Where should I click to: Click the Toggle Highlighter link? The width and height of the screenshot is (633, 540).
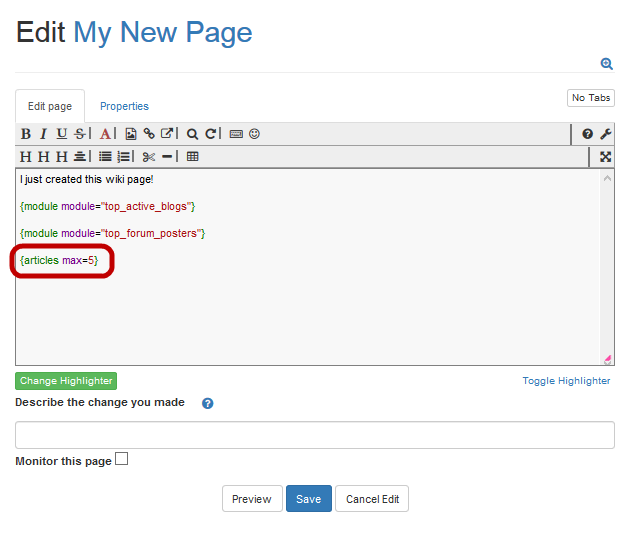(x=566, y=381)
